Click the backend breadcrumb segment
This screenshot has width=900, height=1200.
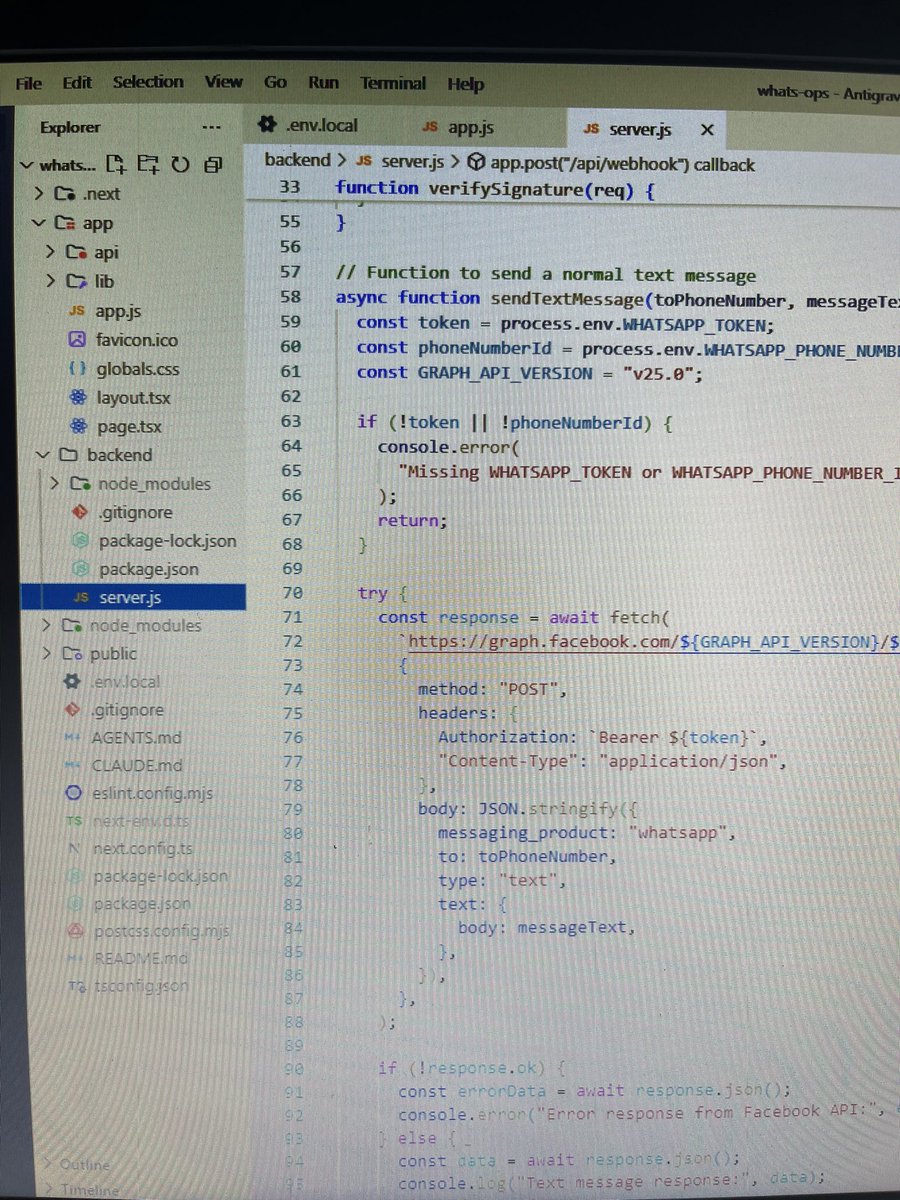(x=297, y=160)
